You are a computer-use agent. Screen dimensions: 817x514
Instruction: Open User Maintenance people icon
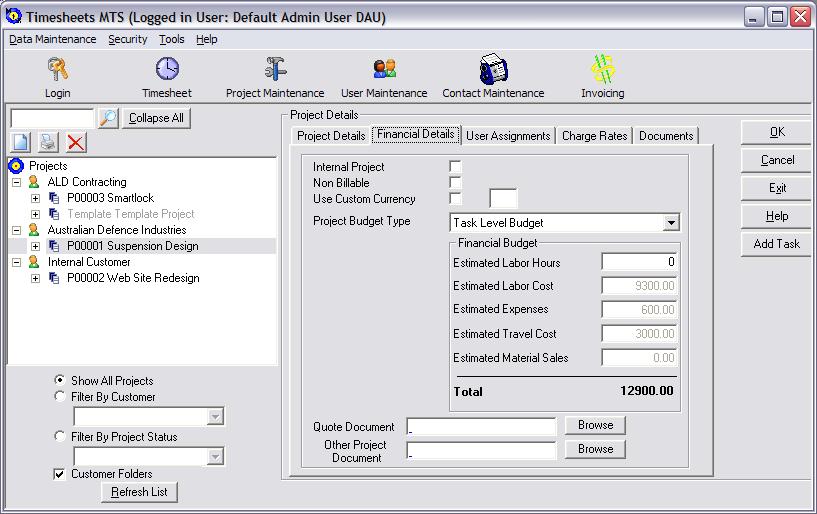coord(385,69)
